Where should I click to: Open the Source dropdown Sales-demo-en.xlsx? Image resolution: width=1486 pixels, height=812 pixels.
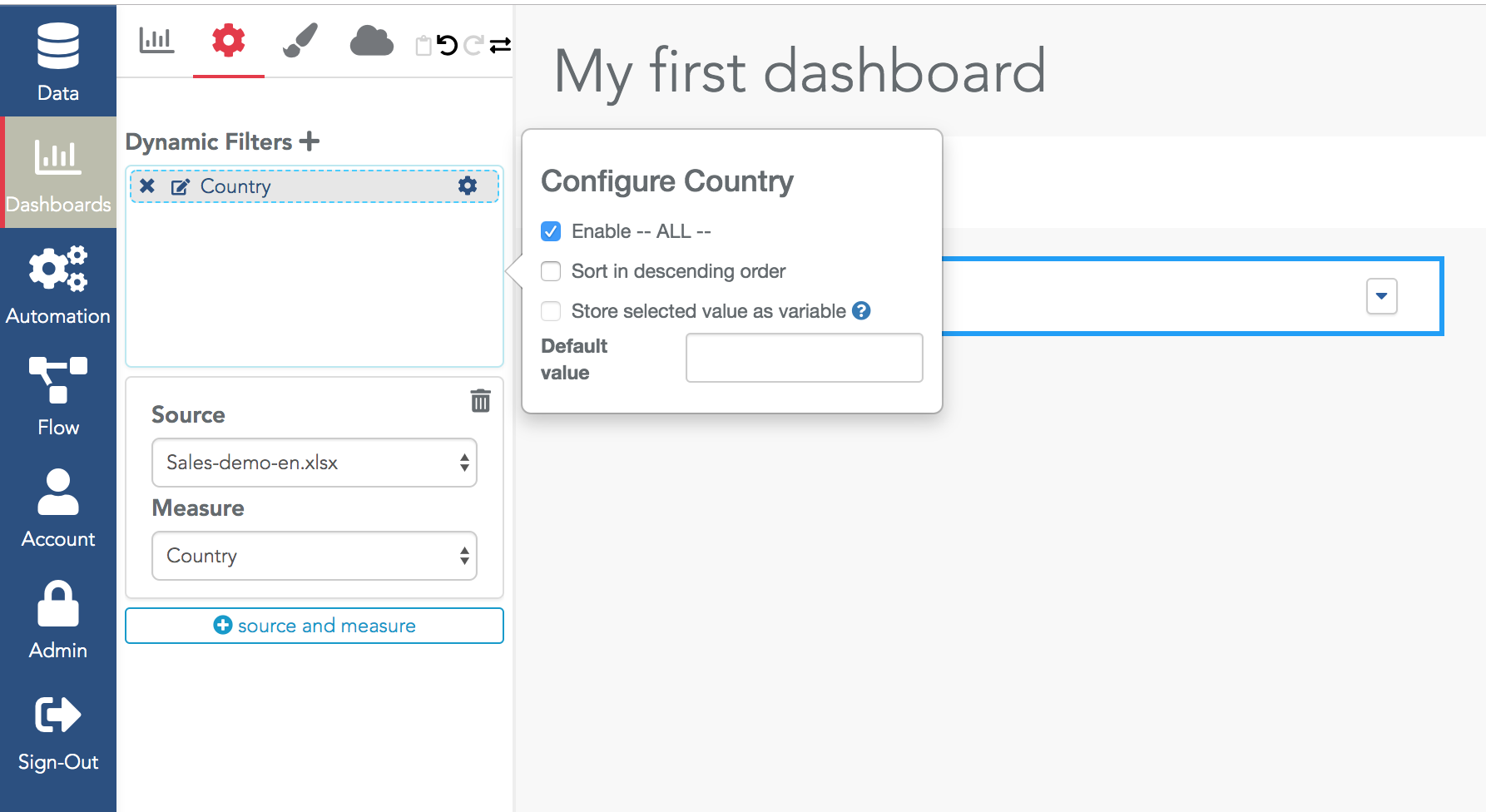pyautogui.click(x=315, y=463)
